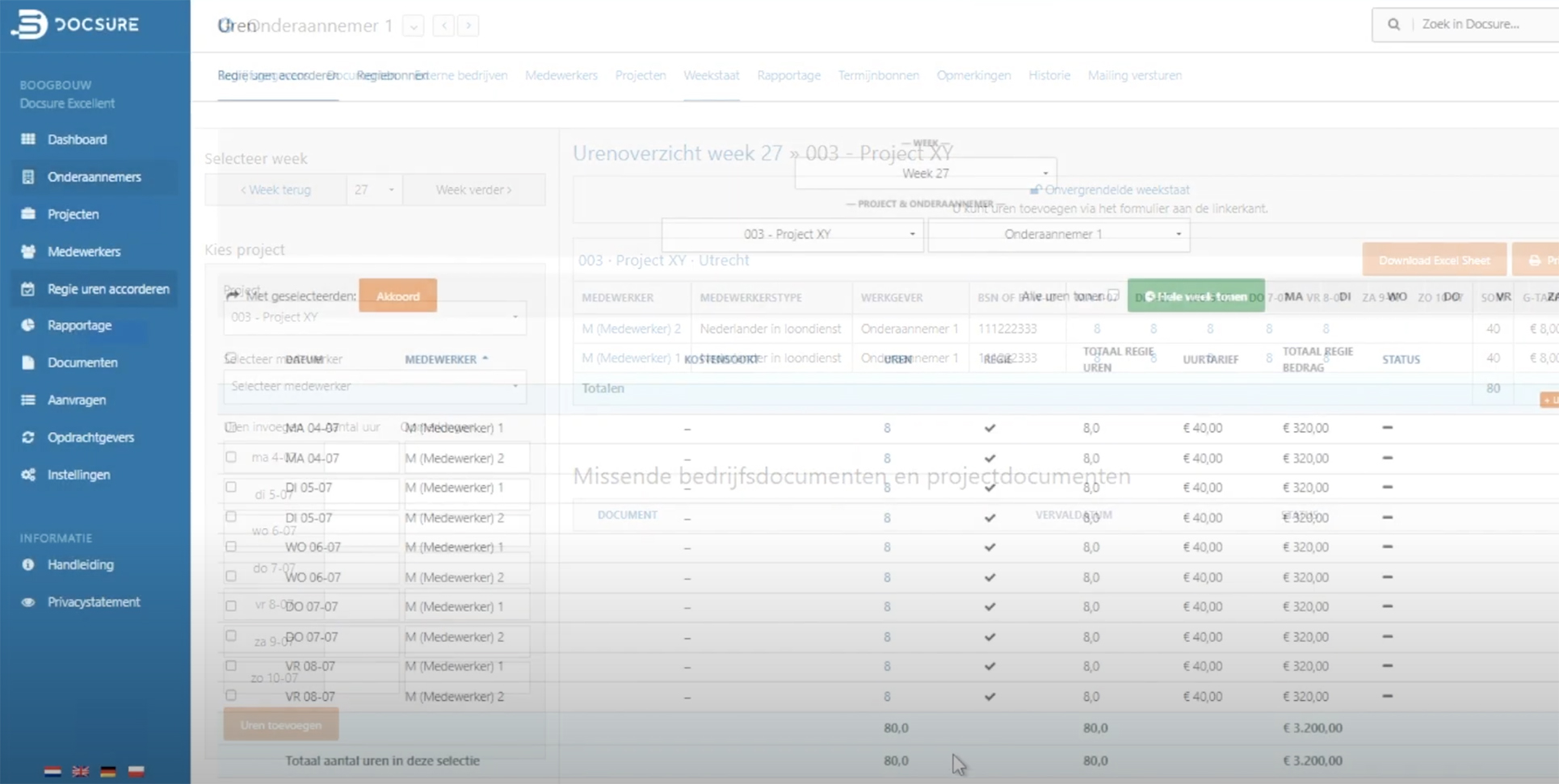Switch language with the UK flag

81,771
